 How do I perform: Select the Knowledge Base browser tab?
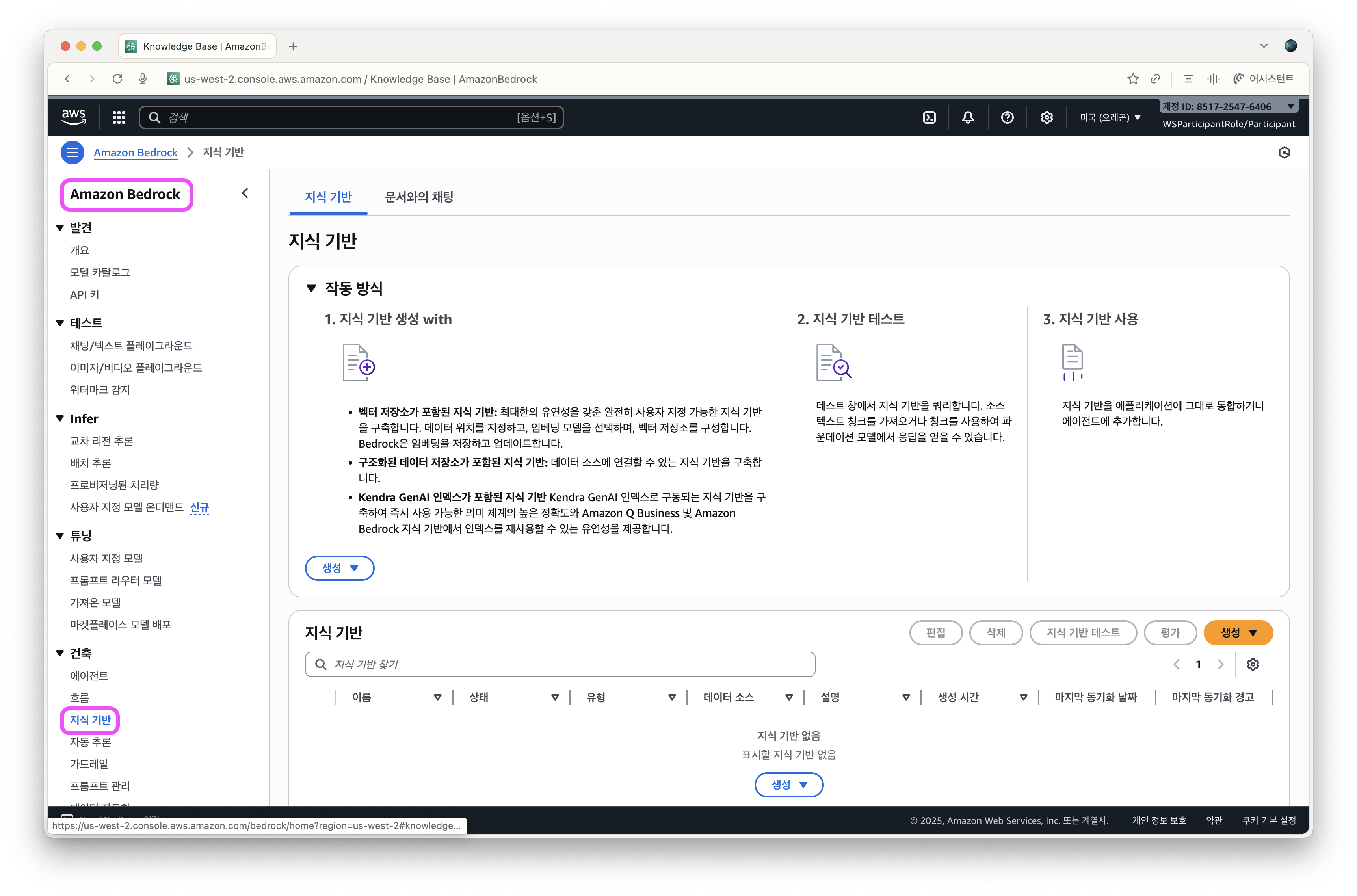(197, 46)
